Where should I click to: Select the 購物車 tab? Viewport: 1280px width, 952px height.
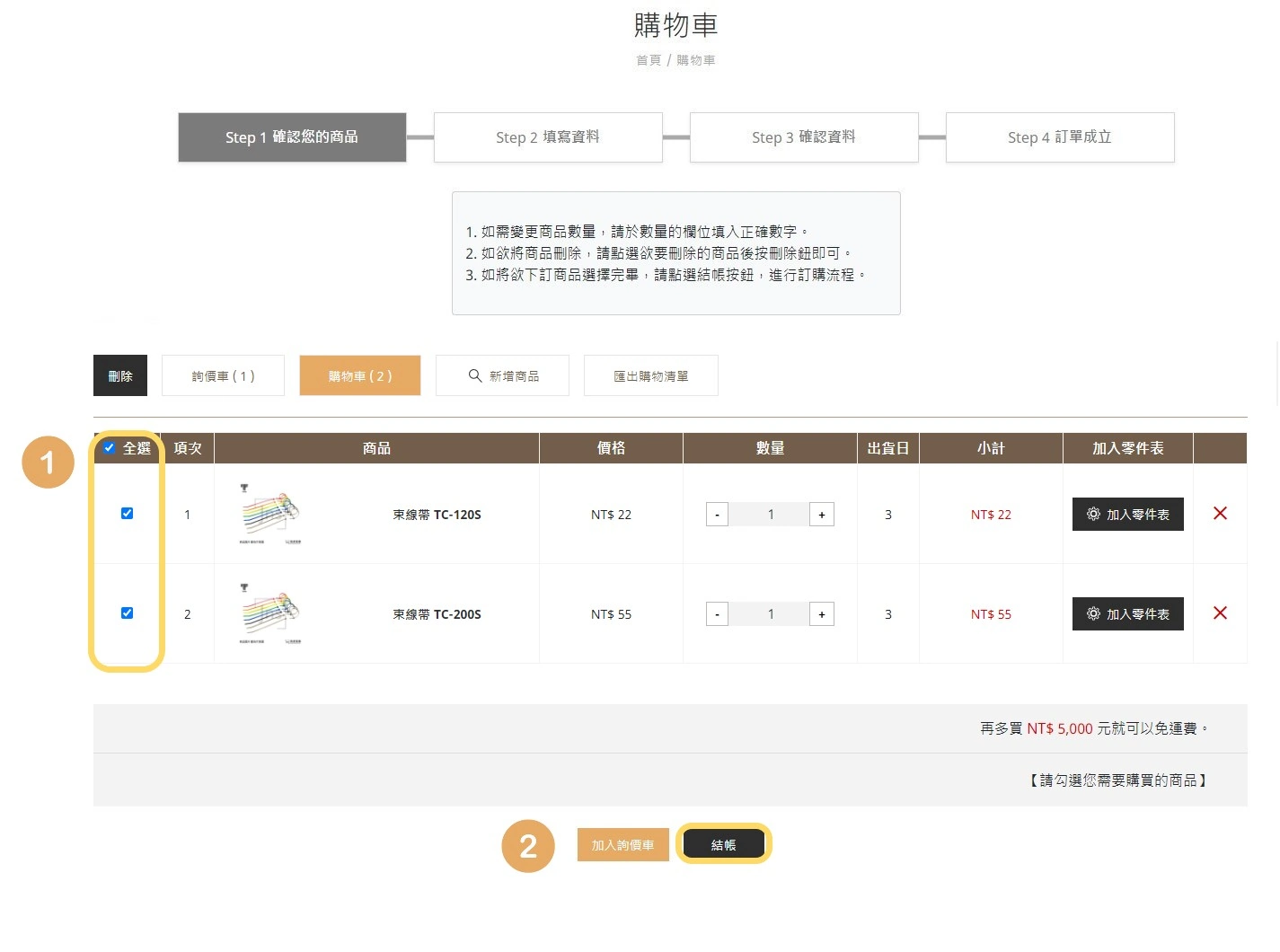point(359,375)
